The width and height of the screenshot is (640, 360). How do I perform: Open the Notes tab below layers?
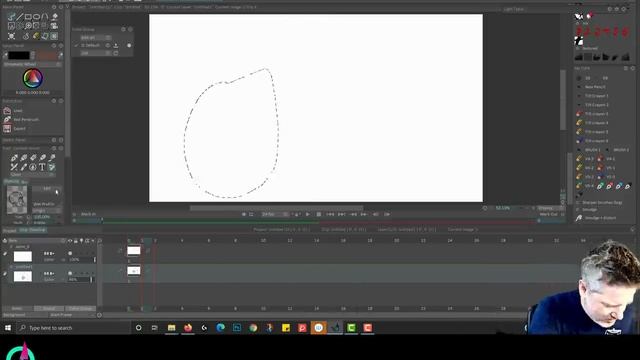17,309
